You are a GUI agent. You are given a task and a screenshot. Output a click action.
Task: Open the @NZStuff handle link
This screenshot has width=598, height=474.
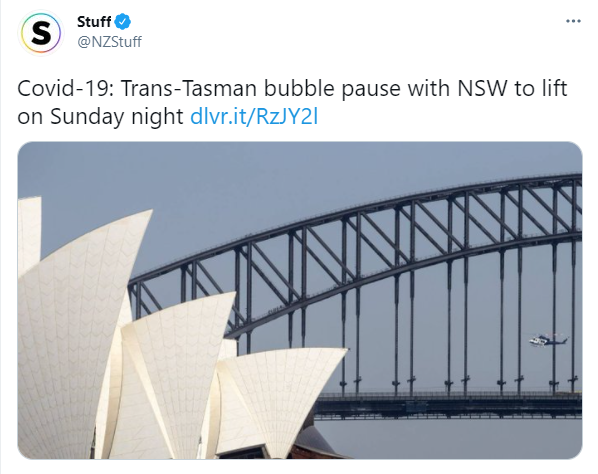click(109, 41)
